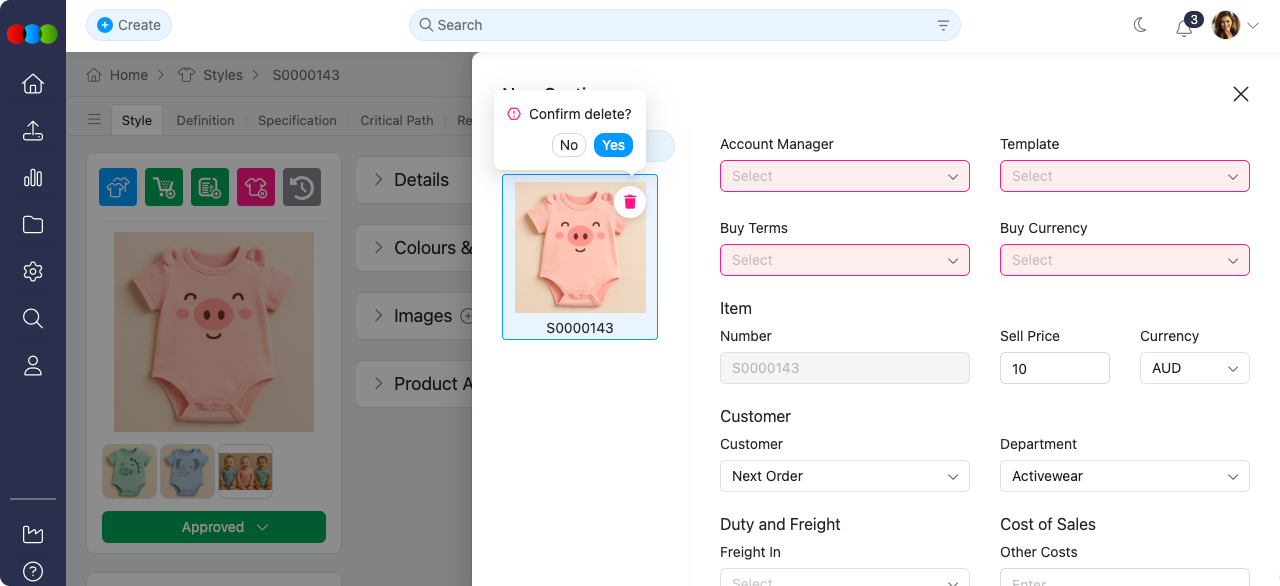Open the Specification tab

[296, 120]
